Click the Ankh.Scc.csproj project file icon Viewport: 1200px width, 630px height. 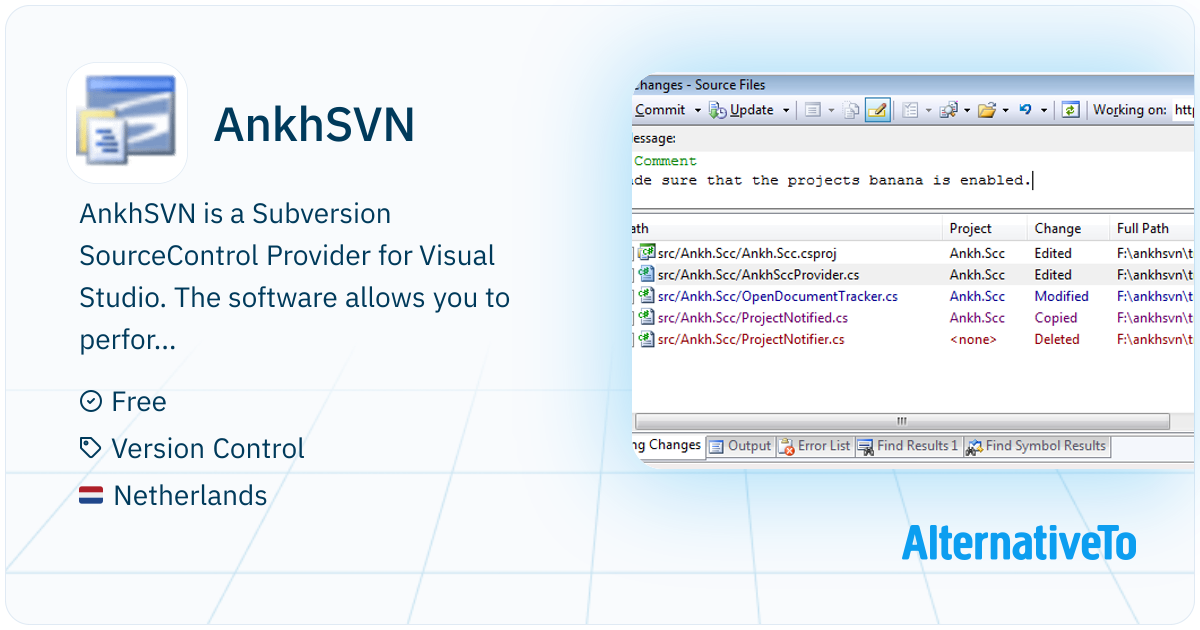(x=647, y=253)
